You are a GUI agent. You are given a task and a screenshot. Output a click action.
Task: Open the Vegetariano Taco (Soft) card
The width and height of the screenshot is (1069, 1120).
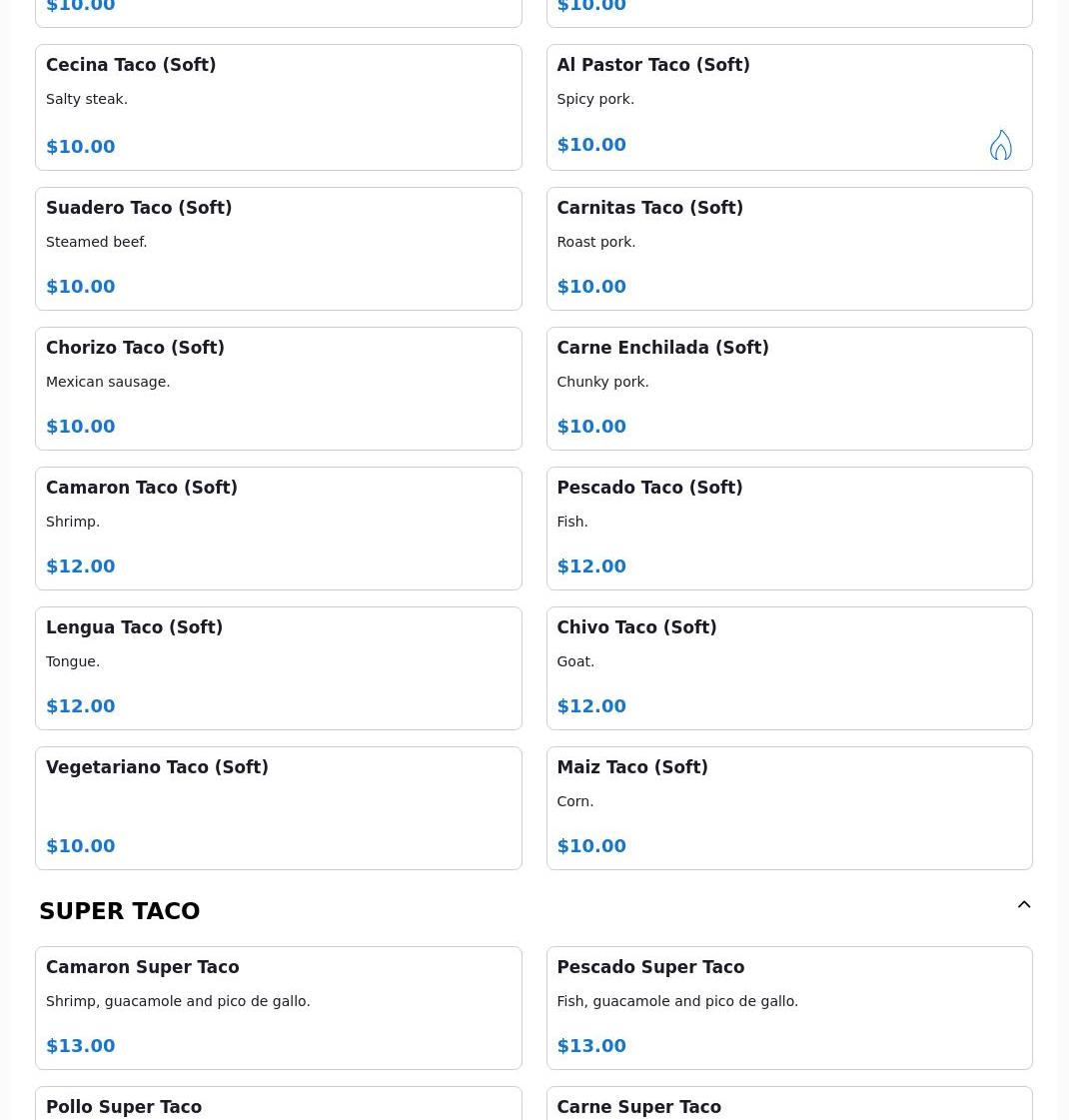coord(279,808)
